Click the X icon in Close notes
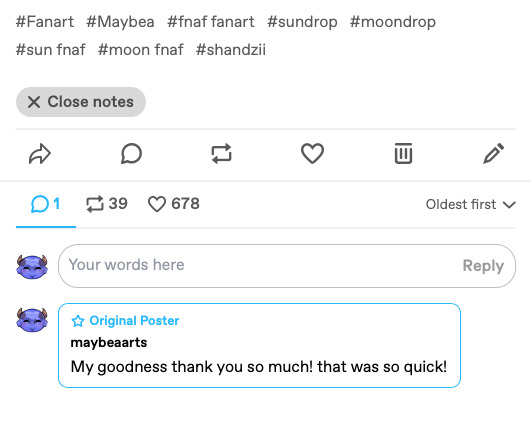This screenshot has height=421, width=530. [x=34, y=102]
